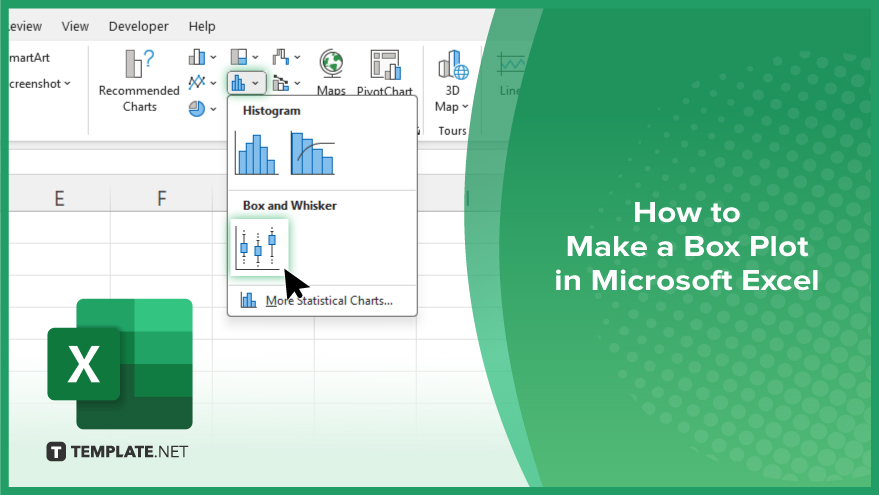The height and width of the screenshot is (495, 879).
Task: Expand the Combo Chart dropdown arrow
Action: pos(297,83)
